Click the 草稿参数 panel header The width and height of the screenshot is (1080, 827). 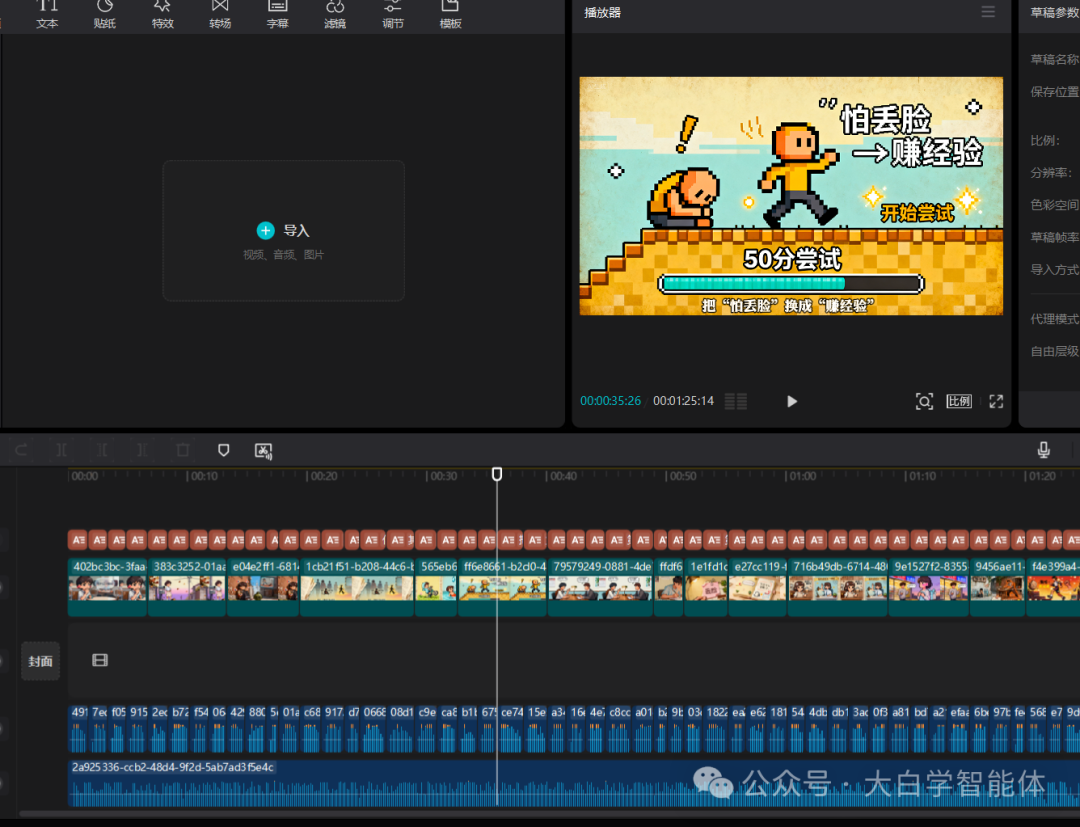coord(1055,12)
